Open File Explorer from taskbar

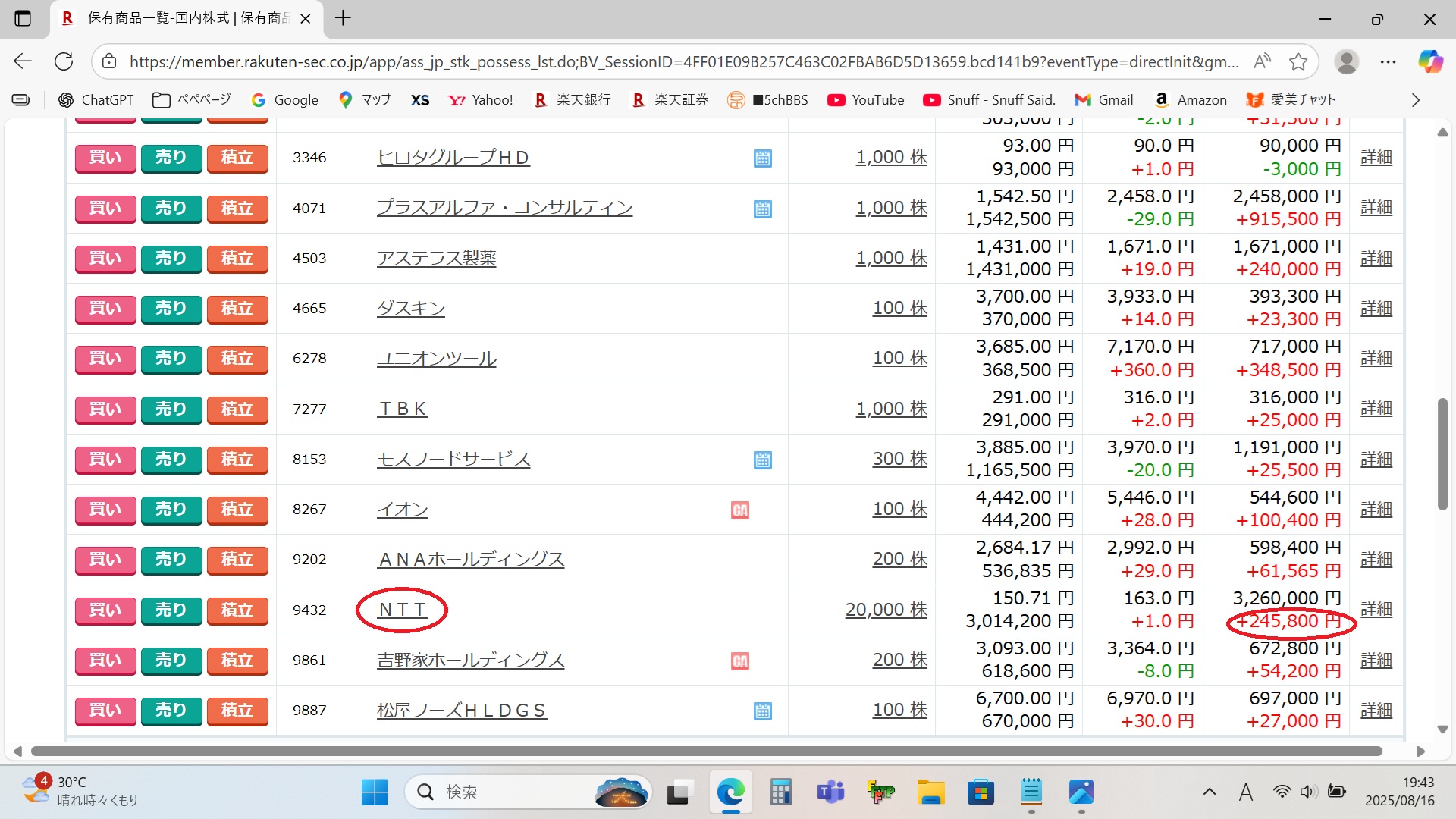pos(930,792)
